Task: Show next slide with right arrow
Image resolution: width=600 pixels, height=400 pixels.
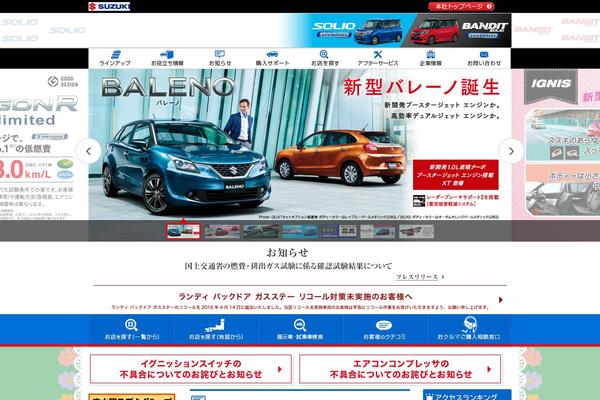Action: tap(511, 151)
